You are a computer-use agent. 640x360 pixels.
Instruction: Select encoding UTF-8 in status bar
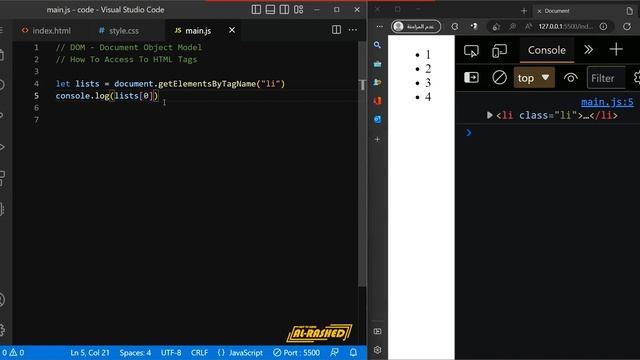pos(171,353)
